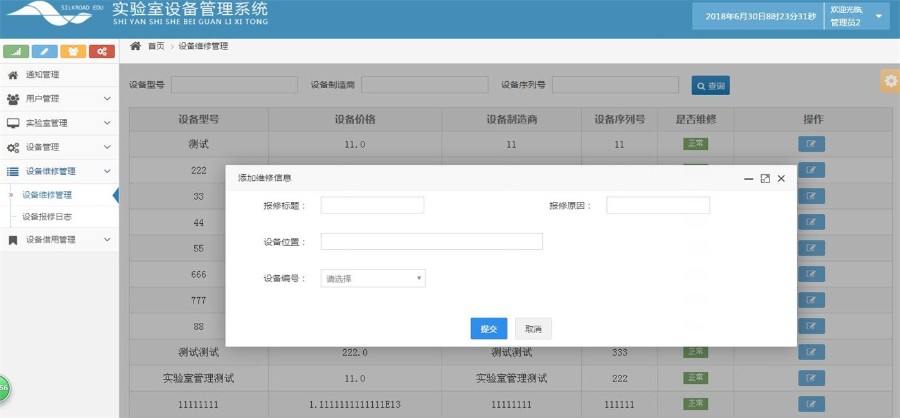Click the 提交 button
This screenshot has height=418, width=900.
click(x=488, y=329)
